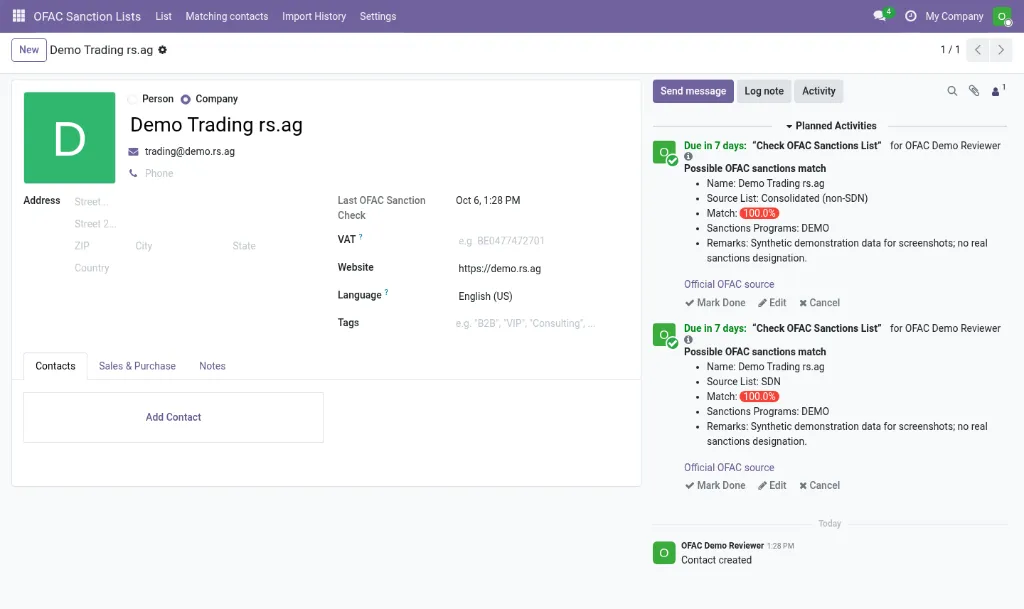Select the Person radio button
Viewport: 1024px width, 609px height.
pyautogui.click(x=133, y=99)
